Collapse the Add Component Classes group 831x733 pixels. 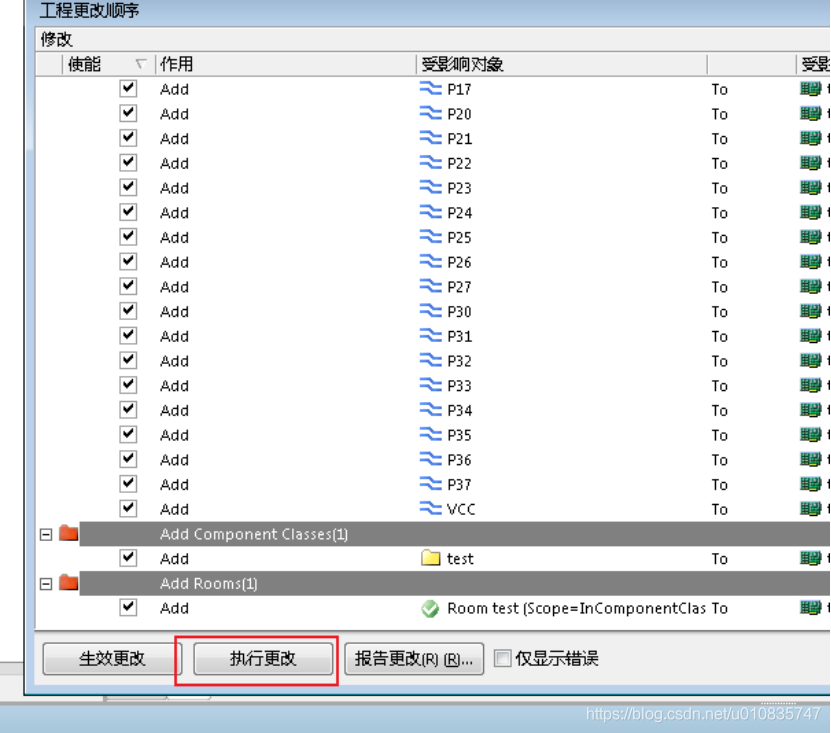(x=45, y=534)
